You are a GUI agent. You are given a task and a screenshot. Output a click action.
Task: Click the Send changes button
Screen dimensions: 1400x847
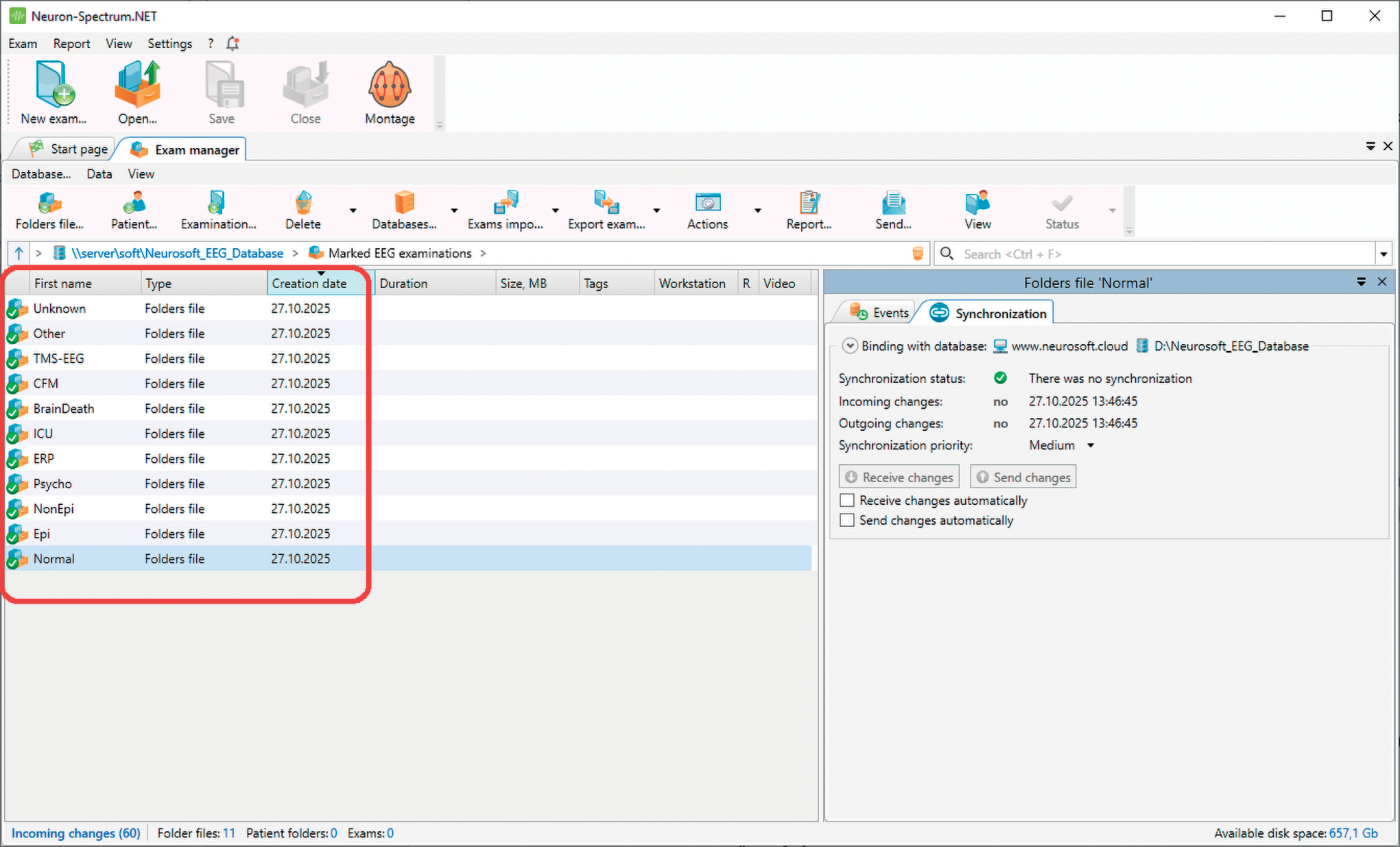1023,478
